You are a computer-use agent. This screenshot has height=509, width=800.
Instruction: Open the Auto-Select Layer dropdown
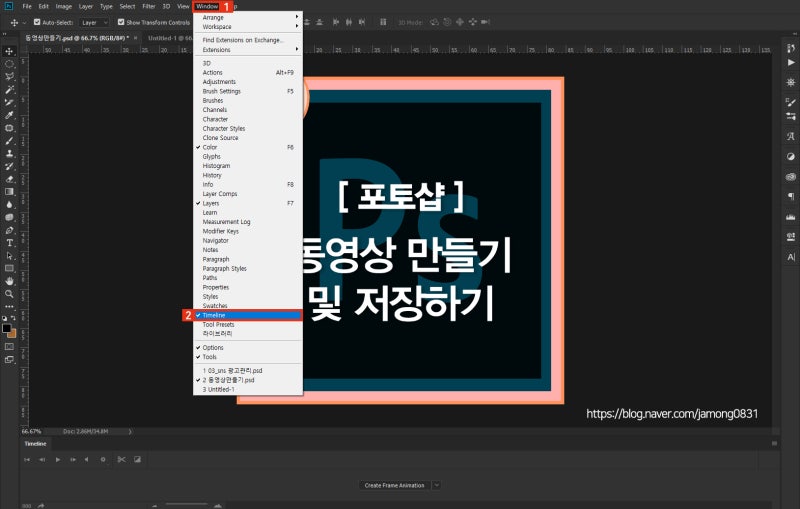(x=94, y=22)
